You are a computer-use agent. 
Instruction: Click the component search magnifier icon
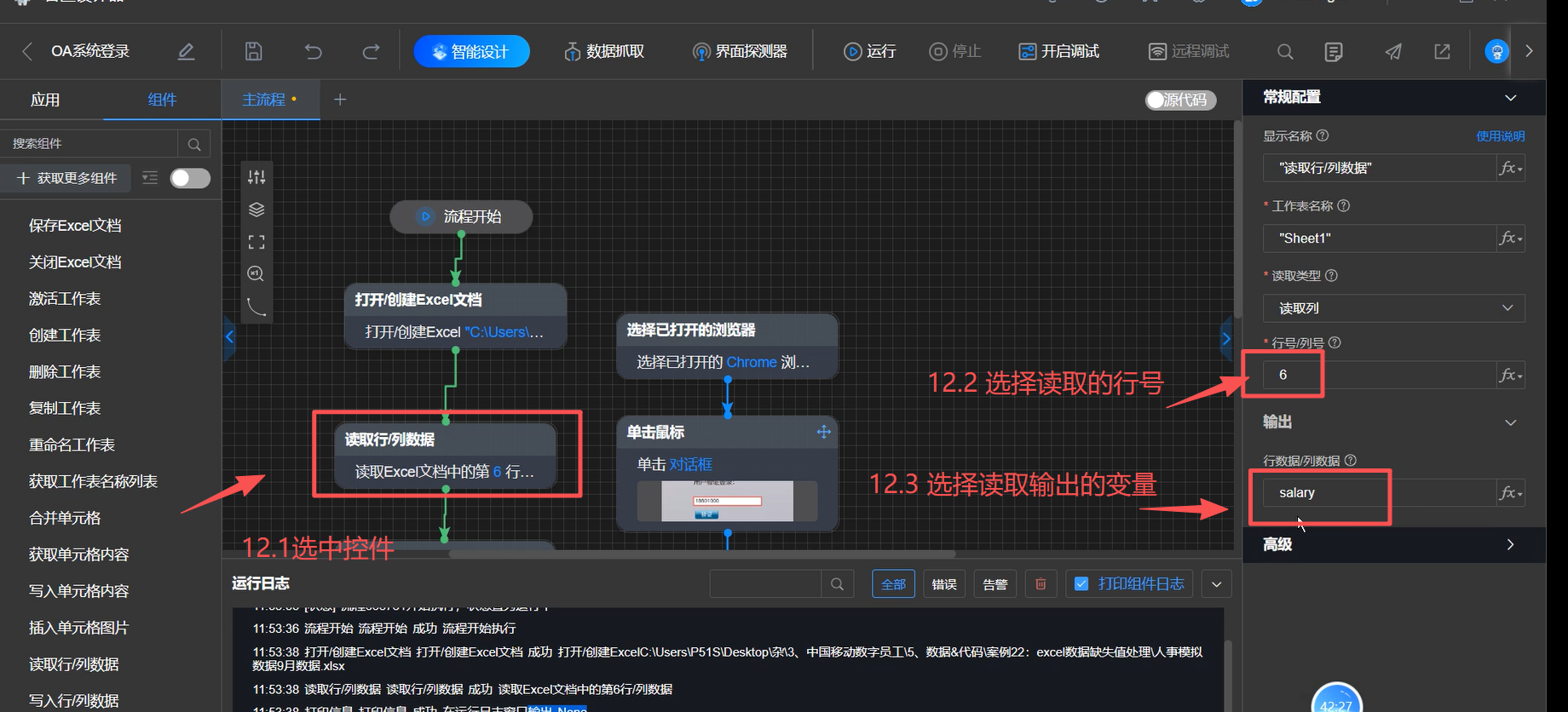click(x=194, y=144)
